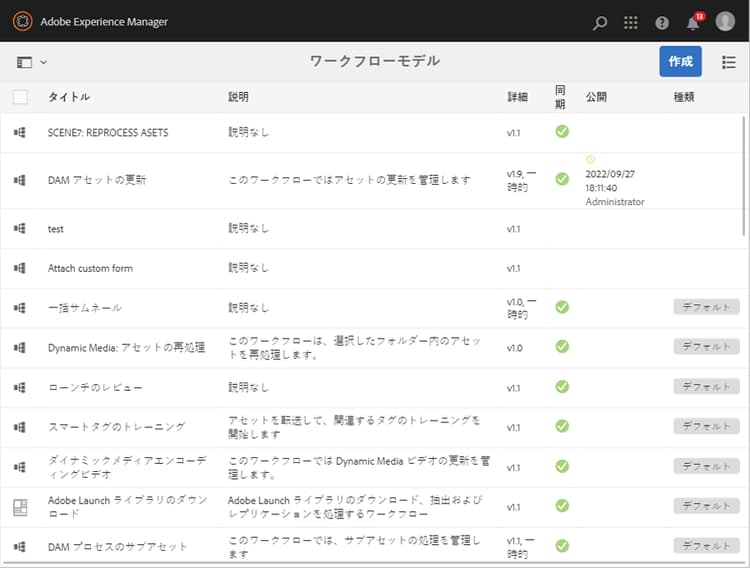Image resolution: width=750 pixels, height=568 pixels.
Task: Sort by the 同期 column header
Action: pyautogui.click(x=560, y=97)
